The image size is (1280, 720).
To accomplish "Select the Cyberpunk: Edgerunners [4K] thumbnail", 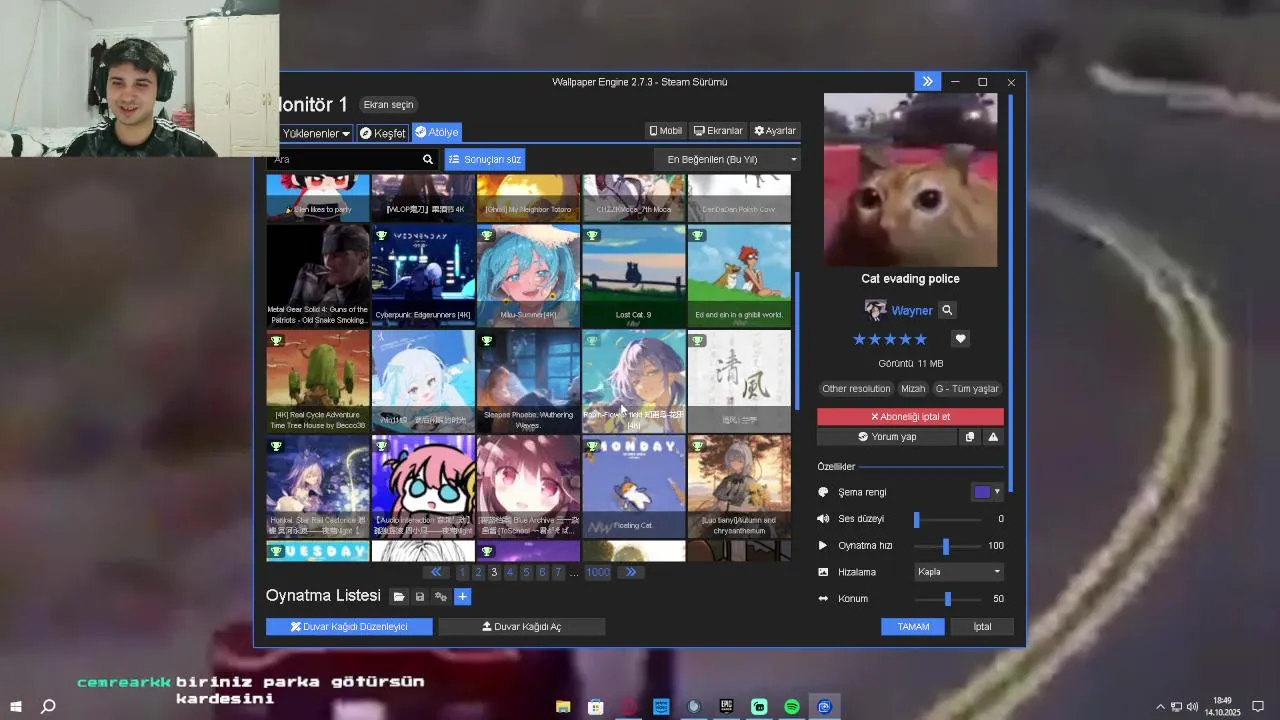I will pyautogui.click(x=423, y=276).
